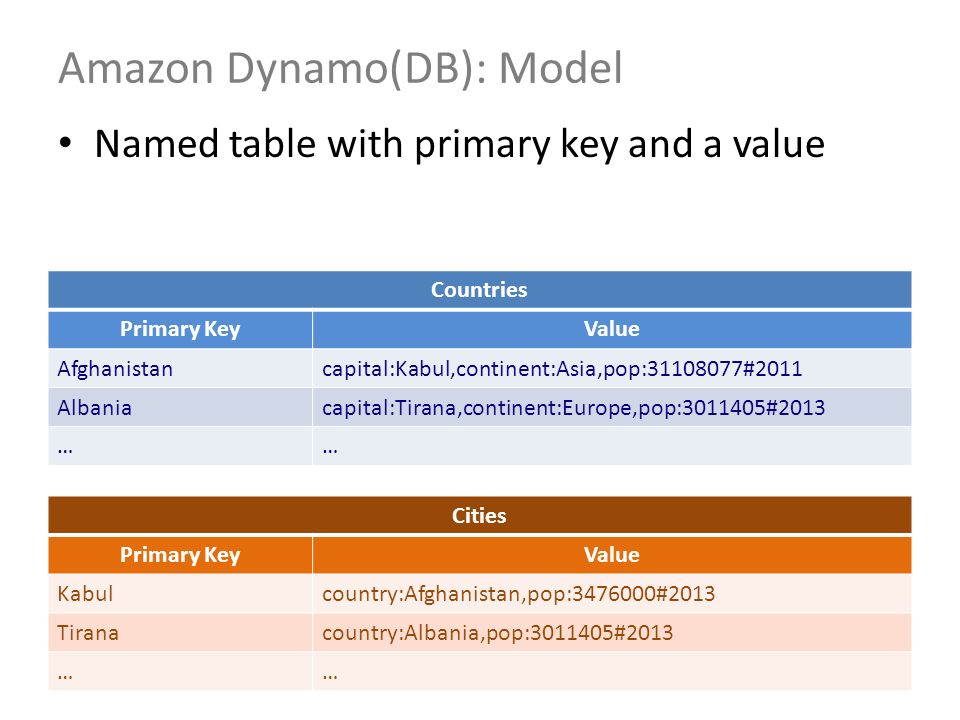The width and height of the screenshot is (960, 720).
Task: Select the Cities Primary Key column header
Action: coord(180,555)
